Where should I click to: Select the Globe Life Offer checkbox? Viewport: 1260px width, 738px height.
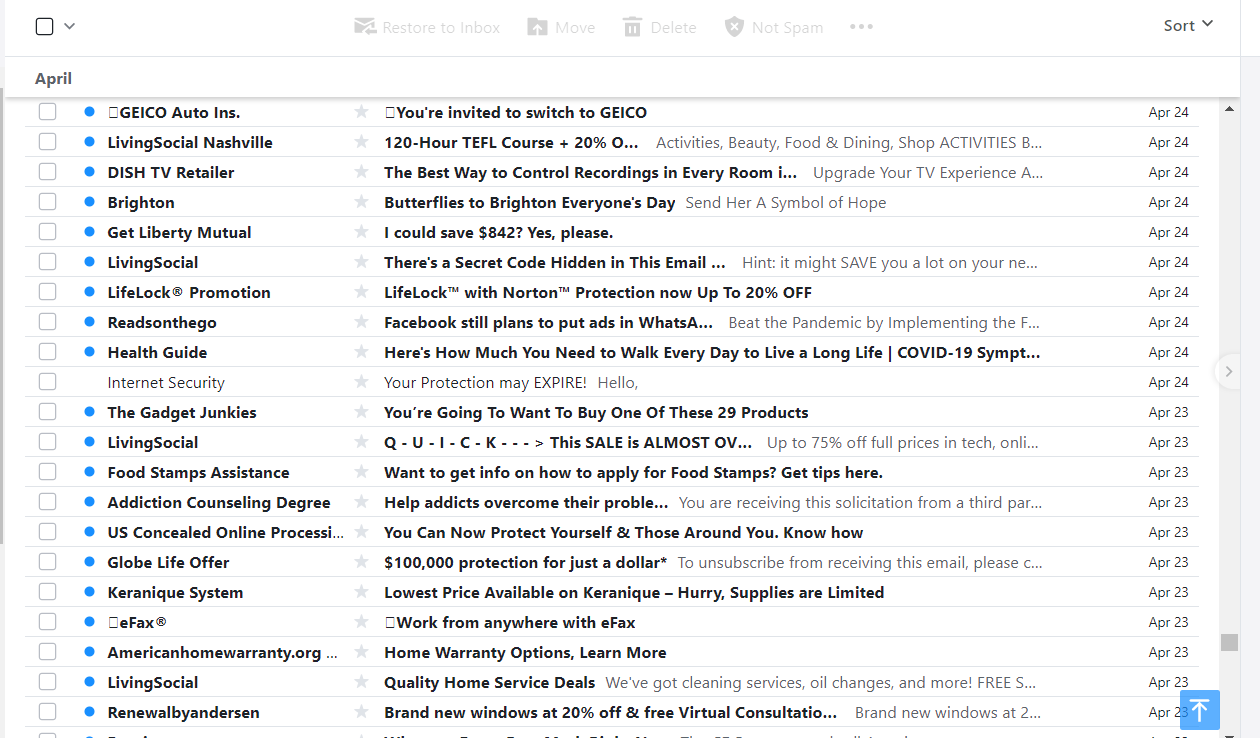coord(47,562)
